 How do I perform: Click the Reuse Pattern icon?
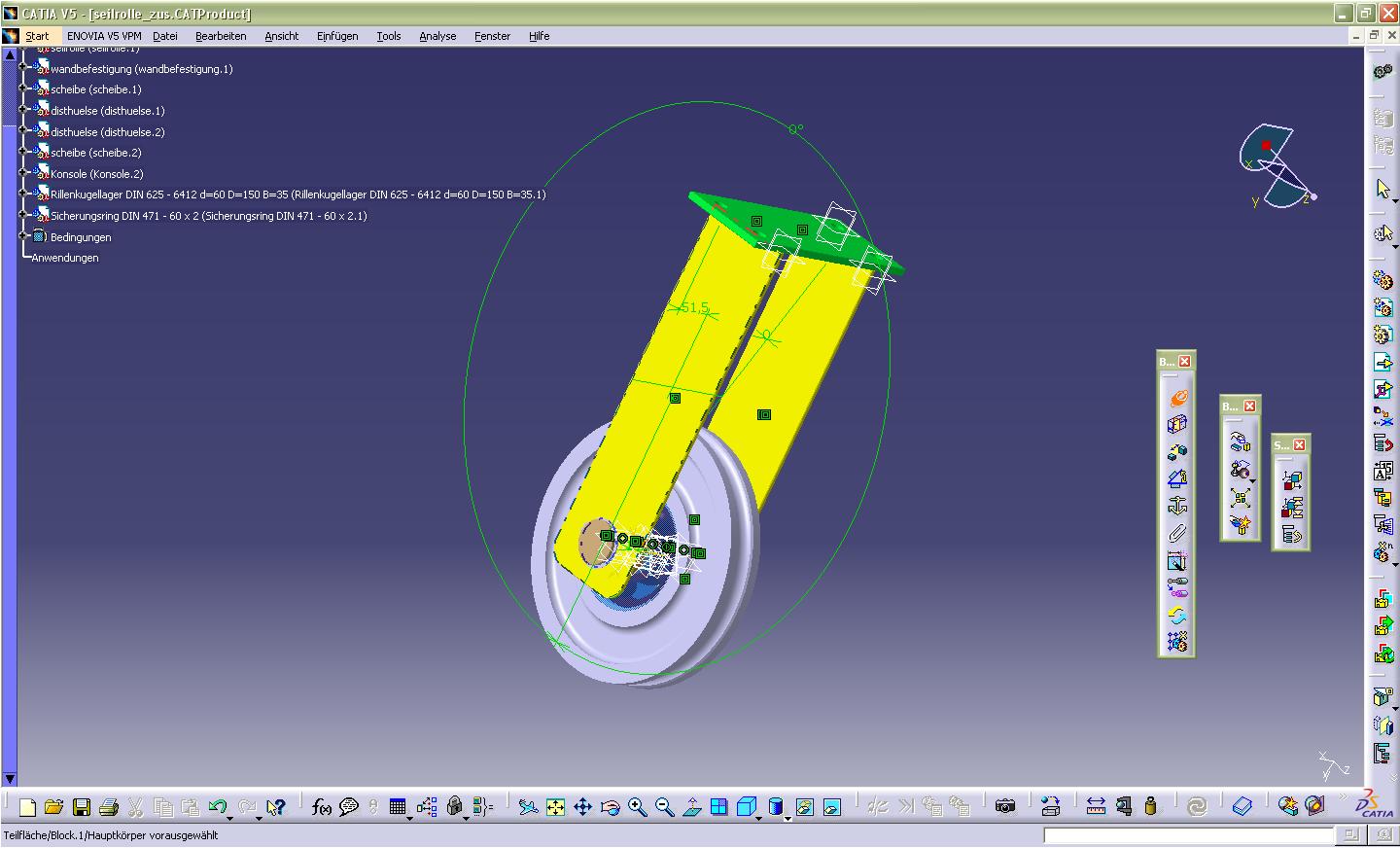(1177, 642)
